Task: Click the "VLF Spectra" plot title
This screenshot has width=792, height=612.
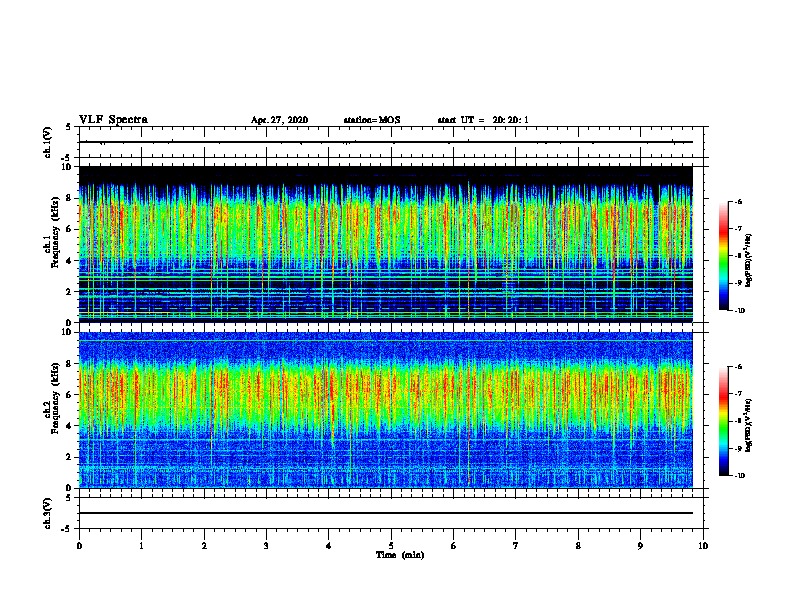Action: pyautogui.click(x=113, y=120)
